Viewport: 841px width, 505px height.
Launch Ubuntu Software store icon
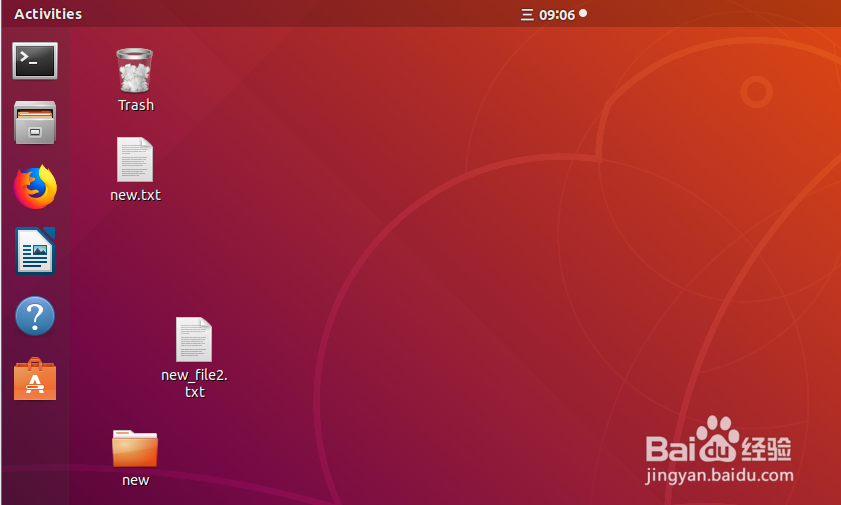35,380
